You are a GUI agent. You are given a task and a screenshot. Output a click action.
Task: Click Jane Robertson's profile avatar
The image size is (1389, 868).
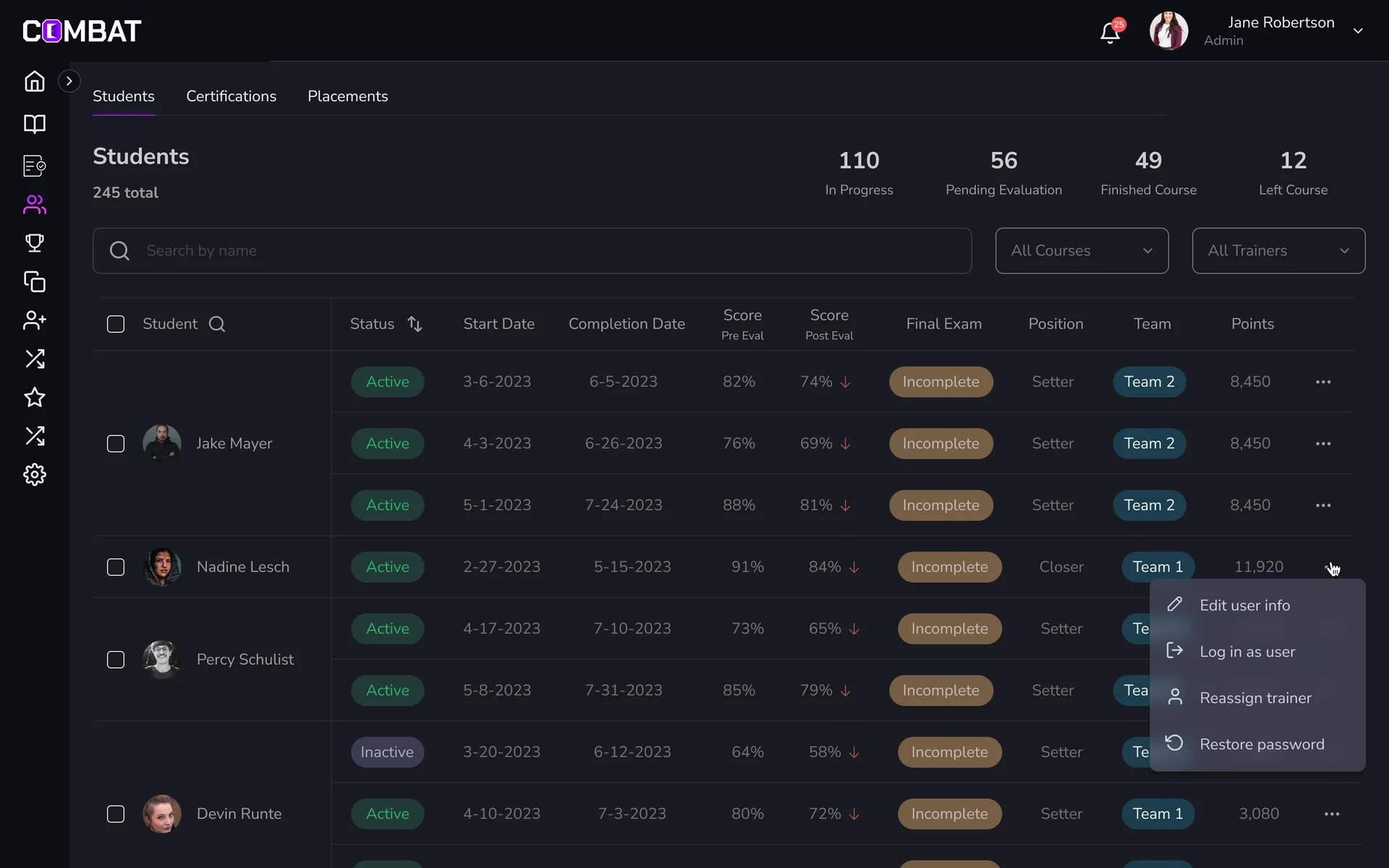click(x=1168, y=31)
